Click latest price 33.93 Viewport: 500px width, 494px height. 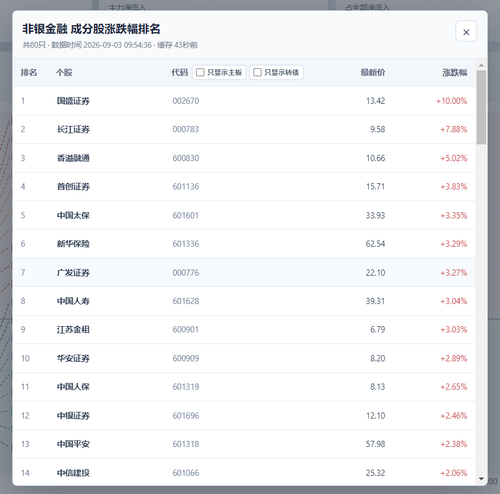tap(375, 215)
